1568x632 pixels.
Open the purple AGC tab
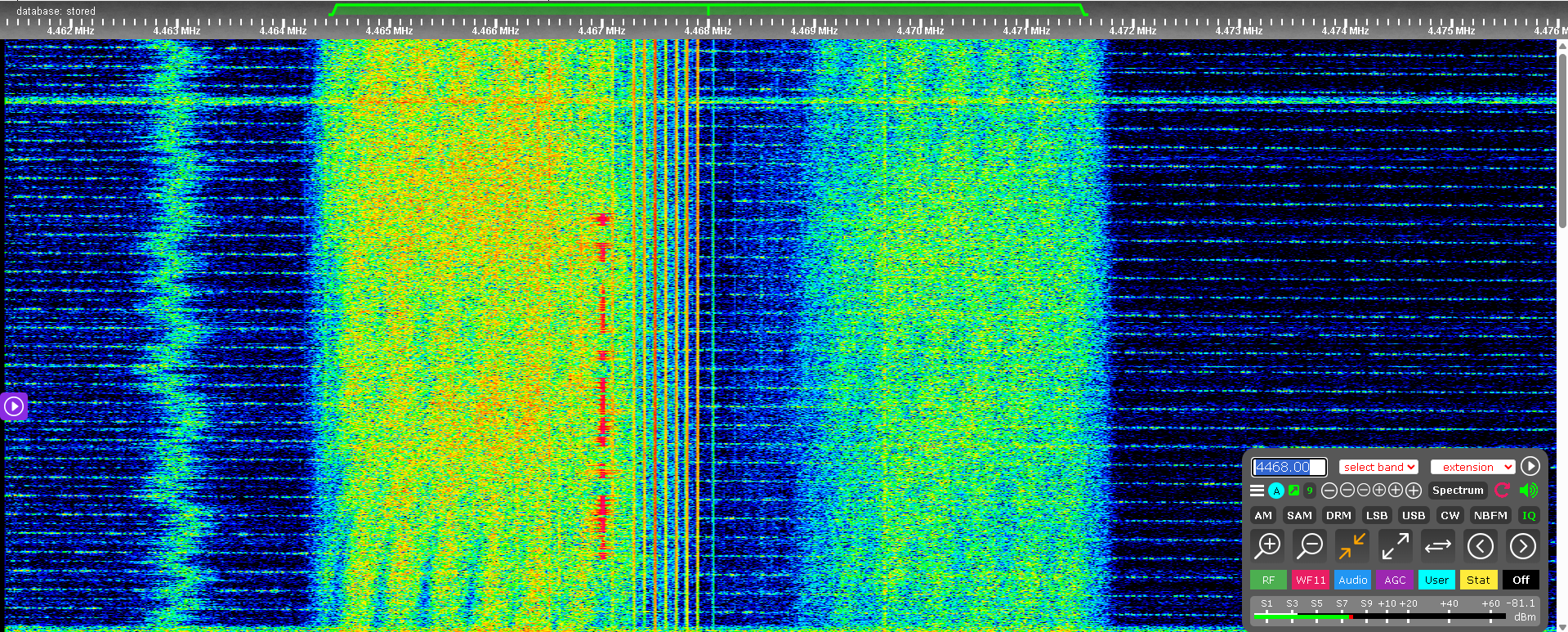point(1396,580)
